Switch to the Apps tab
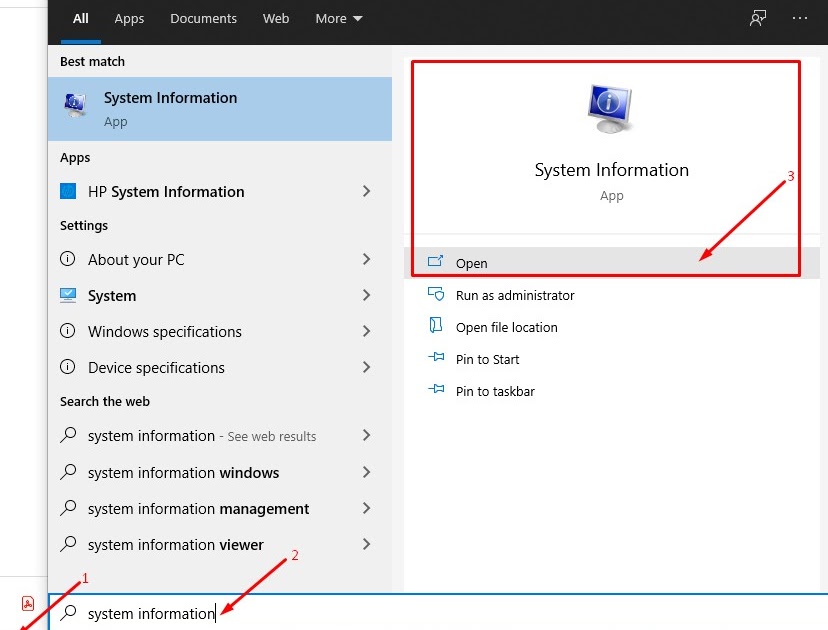 click(x=129, y=18)
